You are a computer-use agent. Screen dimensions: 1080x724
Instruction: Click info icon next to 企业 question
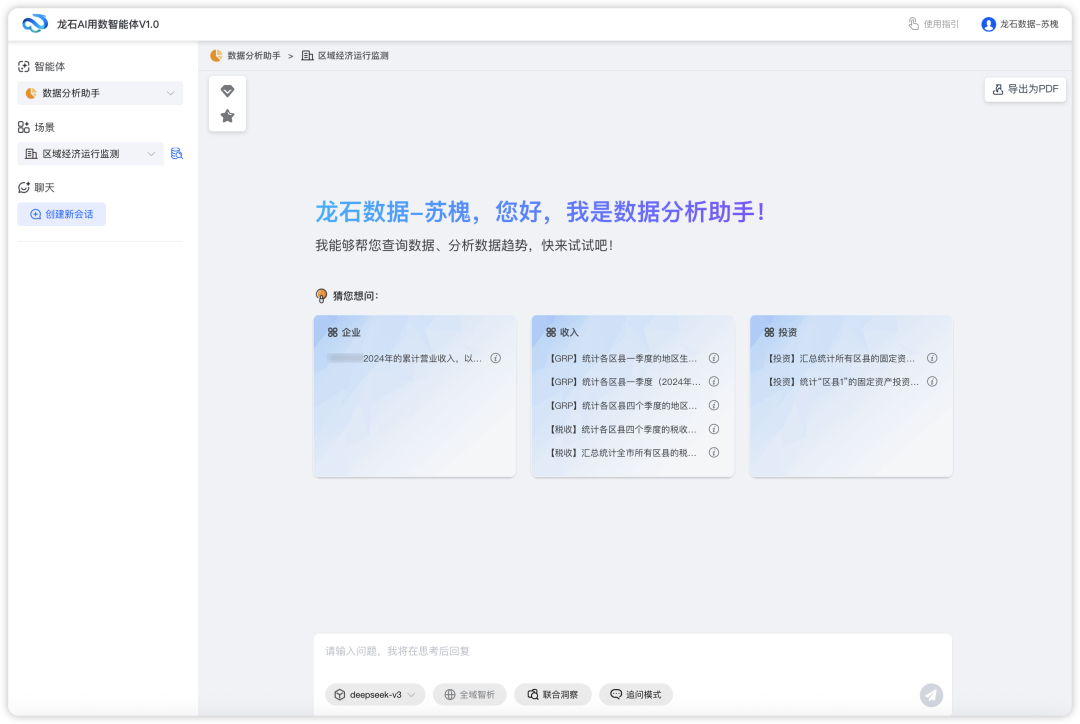(495, 358)
